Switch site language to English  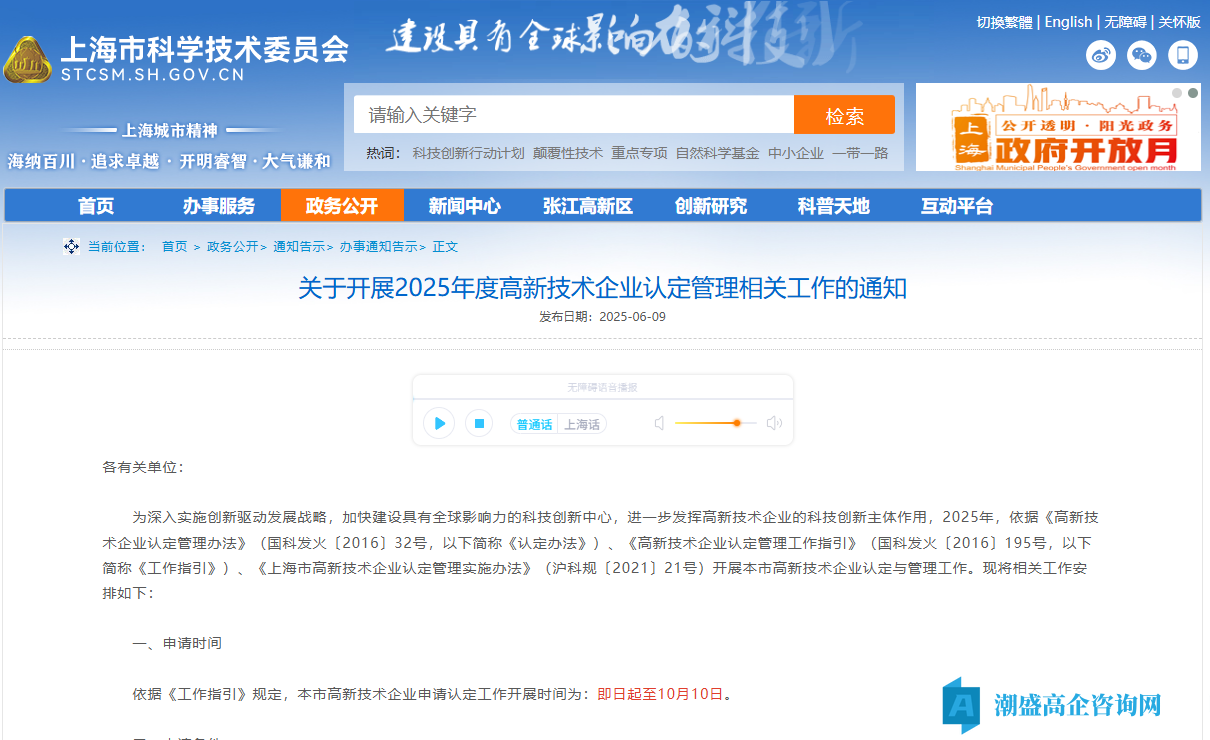(x=1068, y=22)
